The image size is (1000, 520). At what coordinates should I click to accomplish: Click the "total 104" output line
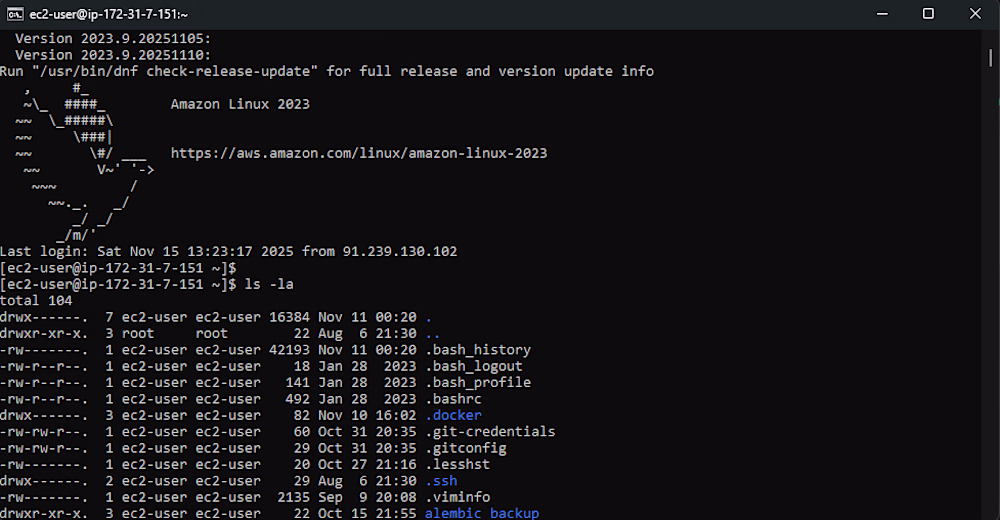[x=36, y=301]
